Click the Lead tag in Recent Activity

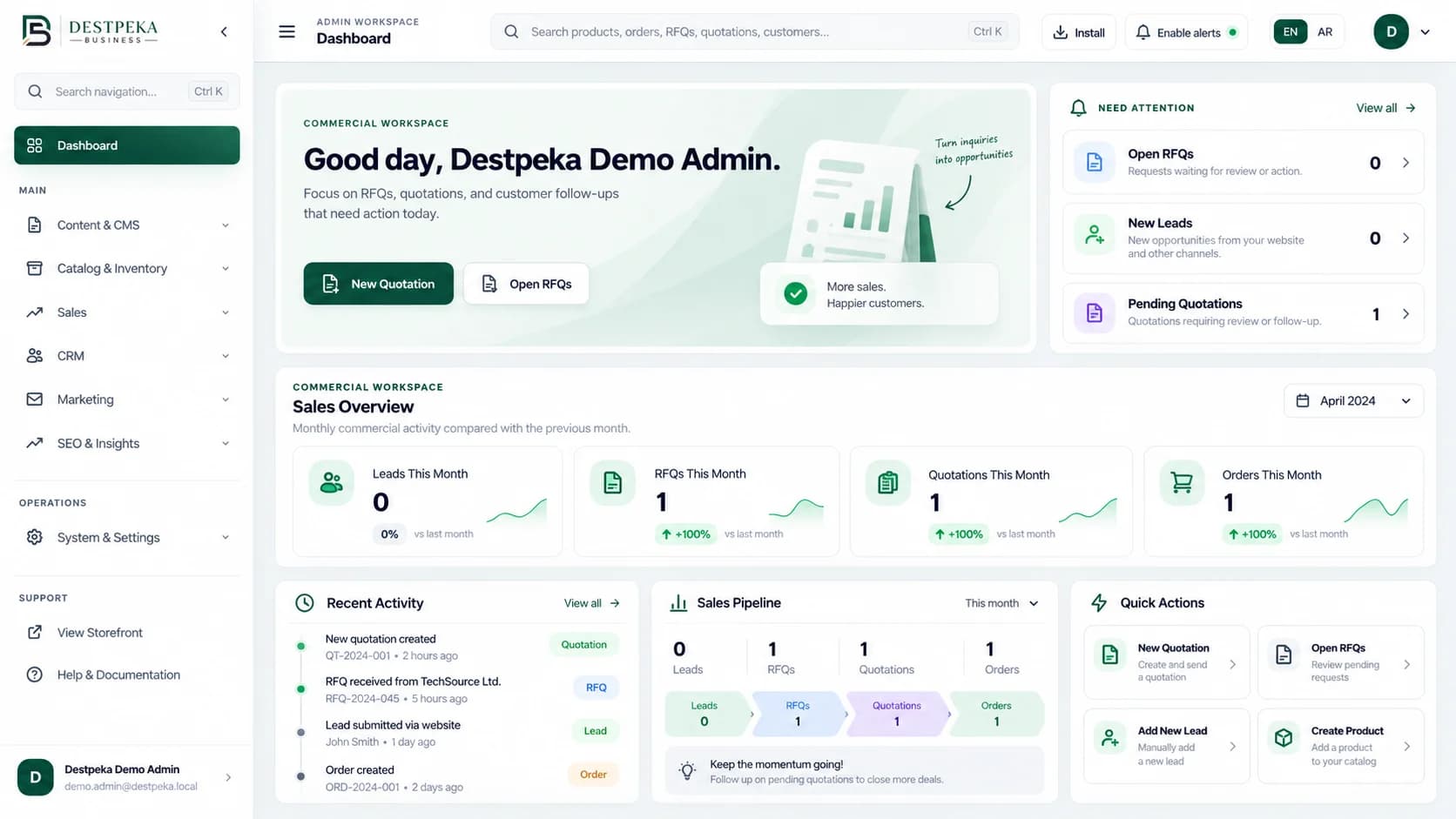click(595, 731)
